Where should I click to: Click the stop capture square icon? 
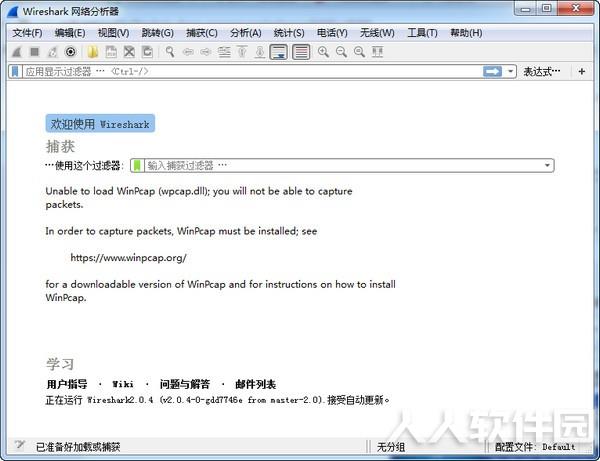(34, 52)
